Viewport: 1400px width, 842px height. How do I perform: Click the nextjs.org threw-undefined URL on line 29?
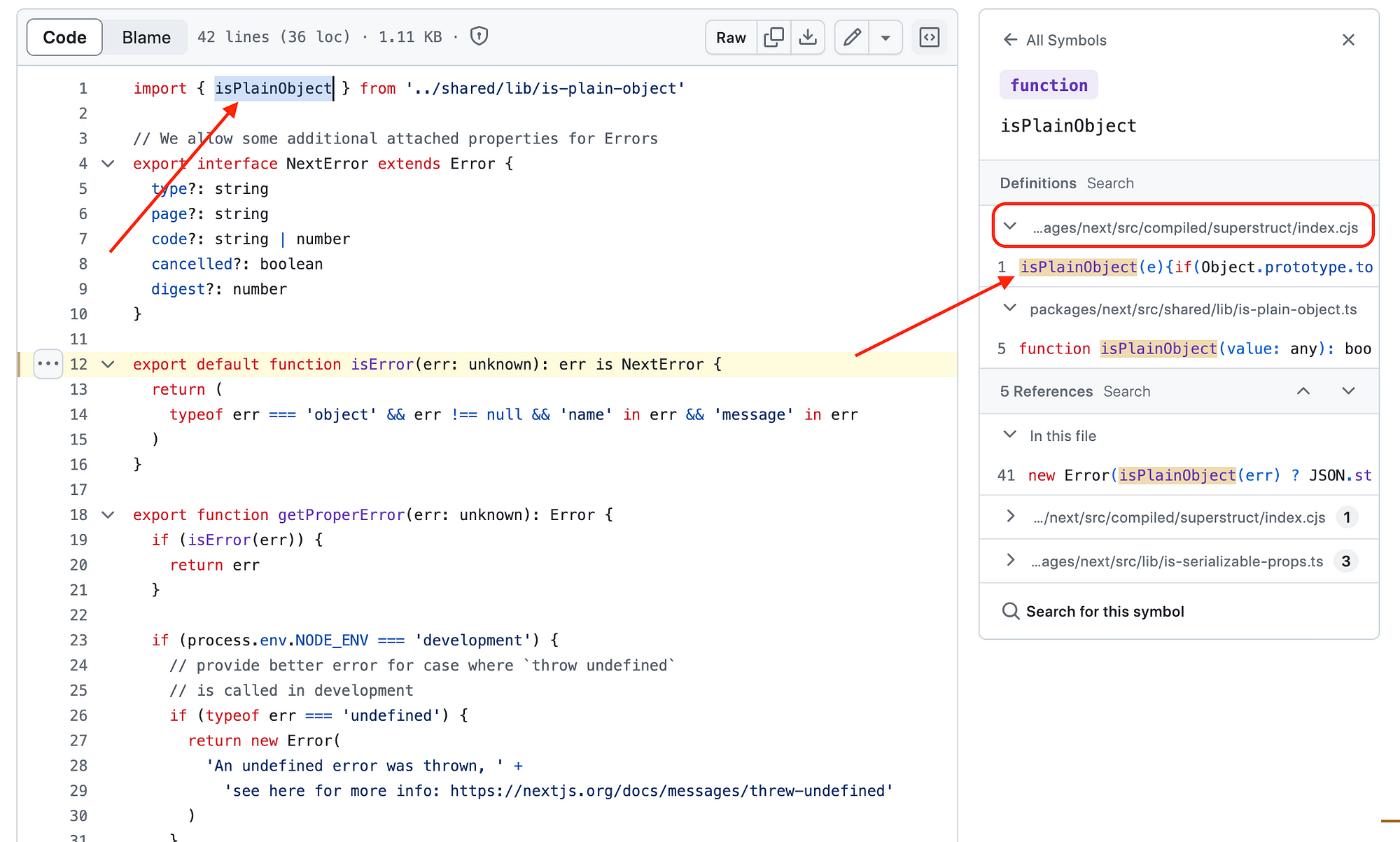[667, 790]
